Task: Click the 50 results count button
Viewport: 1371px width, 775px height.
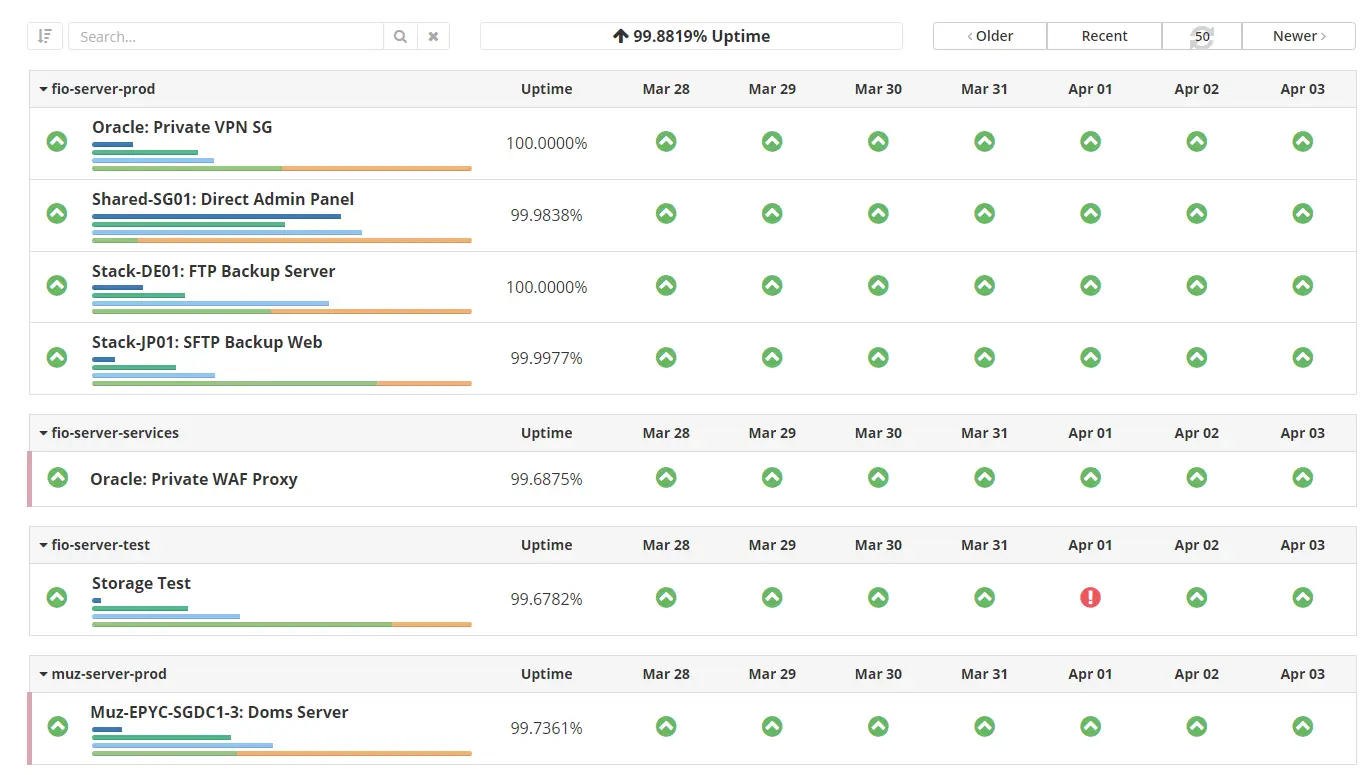Action: click(x=1201, y=35)
